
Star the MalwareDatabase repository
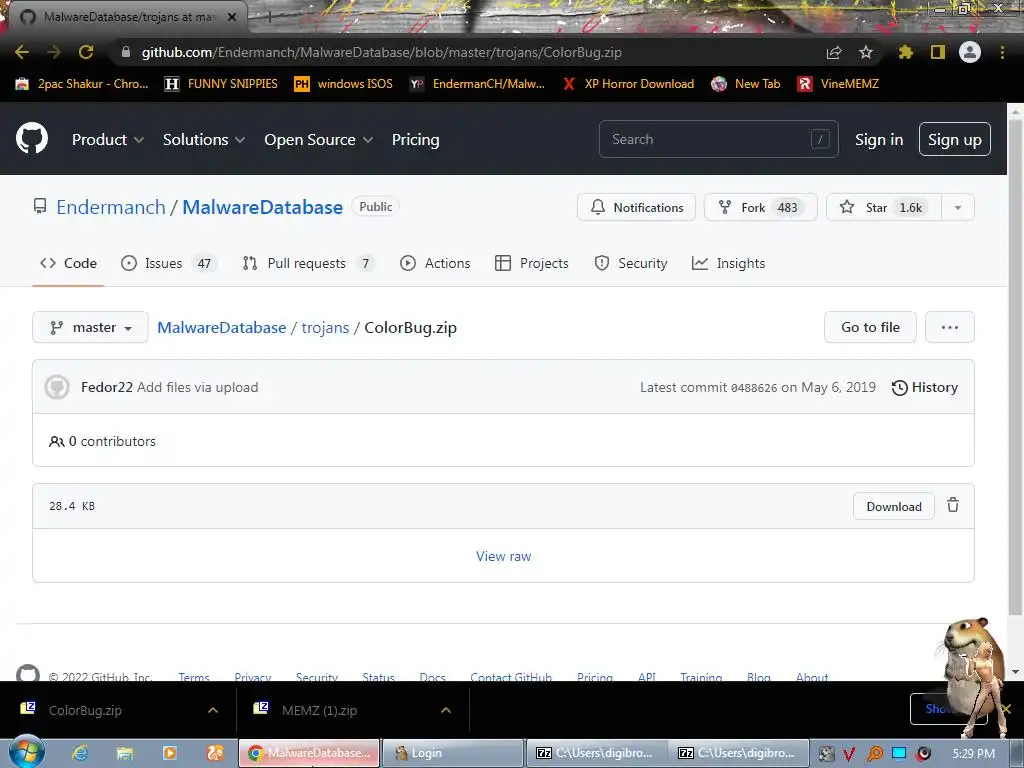[884, 208]
